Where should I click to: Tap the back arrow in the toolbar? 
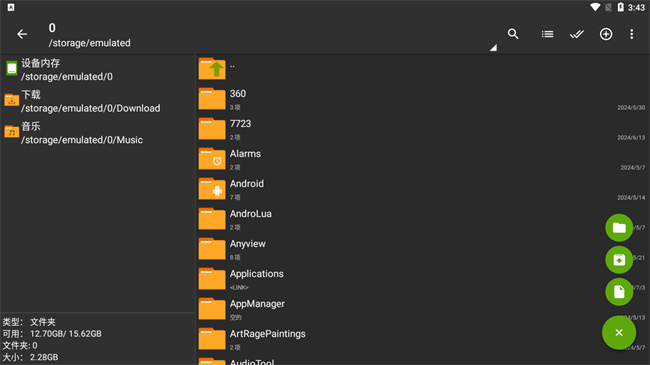22,34
